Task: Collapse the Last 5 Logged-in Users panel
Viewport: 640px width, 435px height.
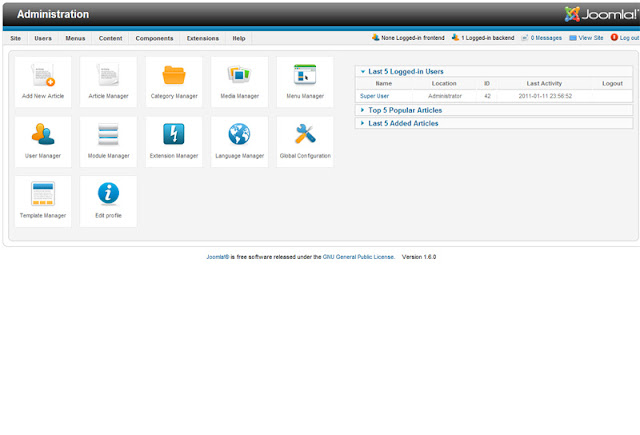Action: point(363,71)
